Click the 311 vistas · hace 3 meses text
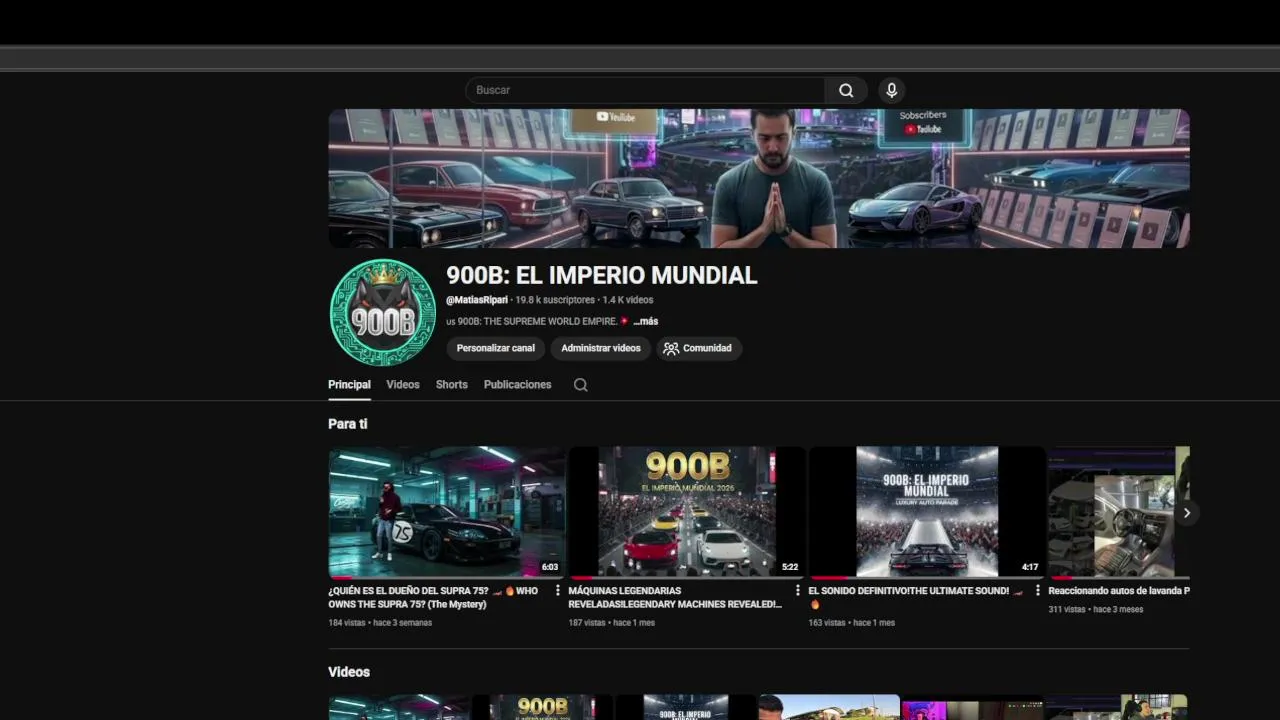The width and height of the screenshot is (1280, 720). click(1096, 609)
